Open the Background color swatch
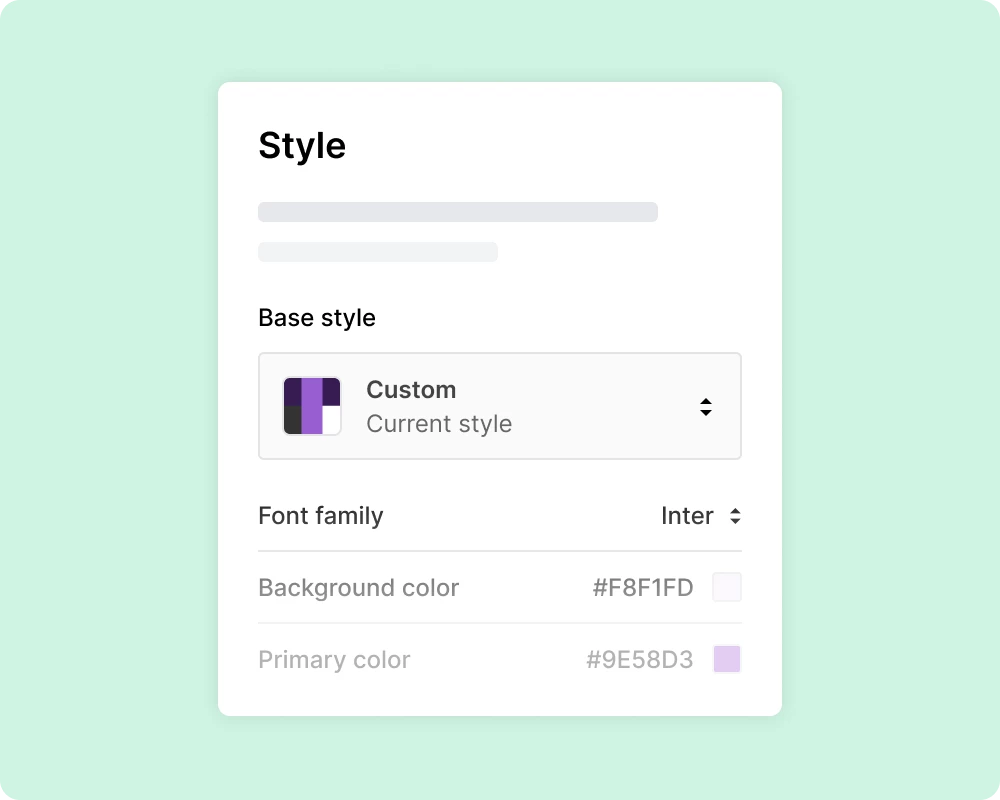Image resolution: width=1000 pixels, height=800 pixels. pyautogui.click(x=727, y=588)
